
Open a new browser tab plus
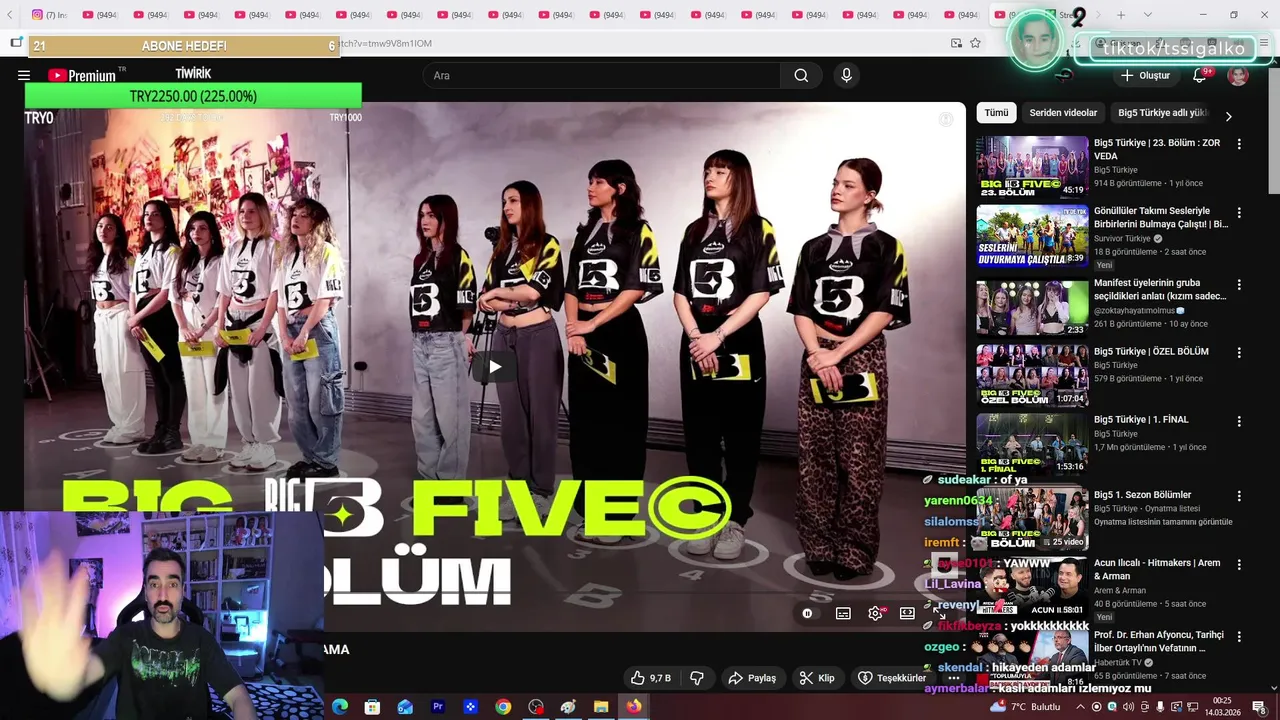[x=1121, y=15]
